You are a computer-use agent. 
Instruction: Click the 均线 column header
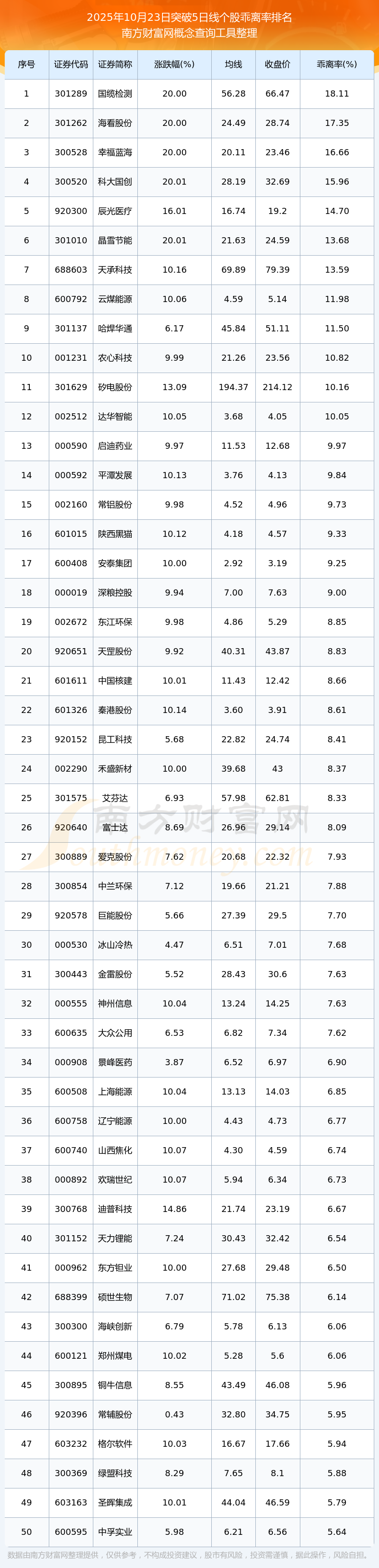(234, 64)
